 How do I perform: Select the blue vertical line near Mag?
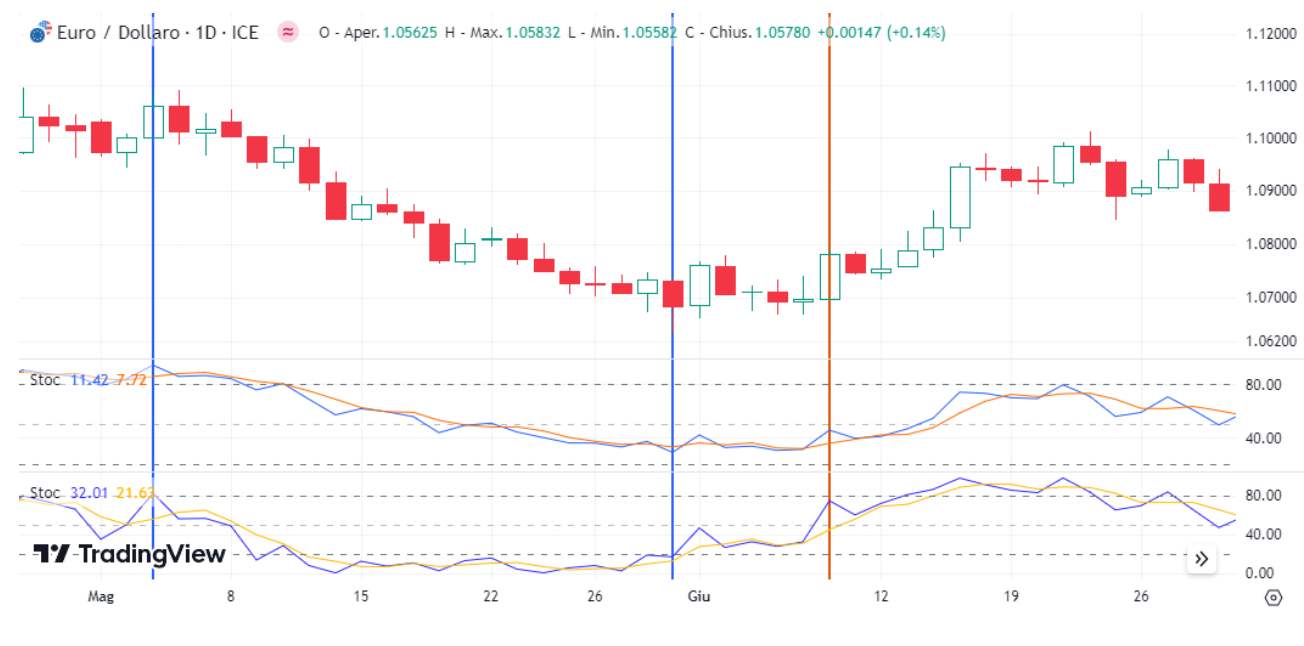click(153, 295)
